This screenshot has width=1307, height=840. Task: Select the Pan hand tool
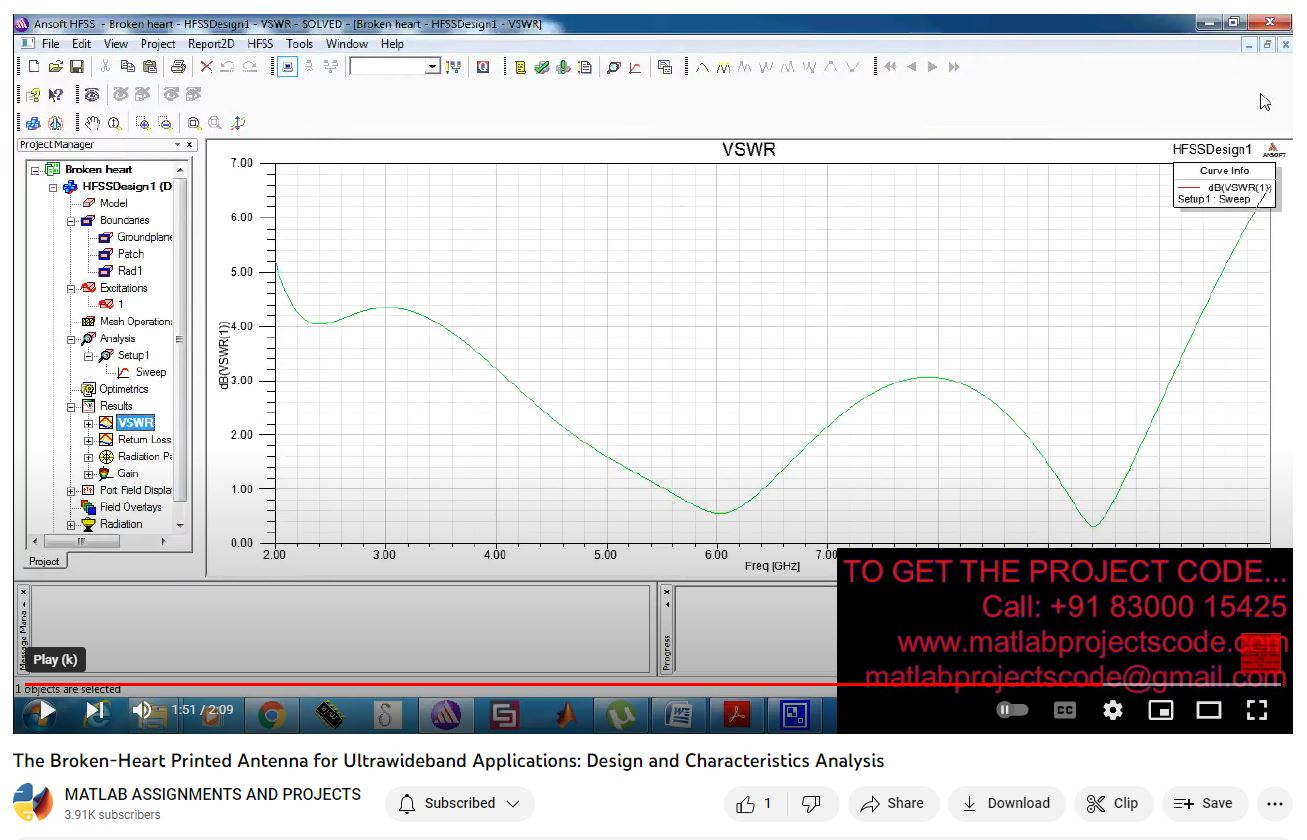(x=93, y=123)
